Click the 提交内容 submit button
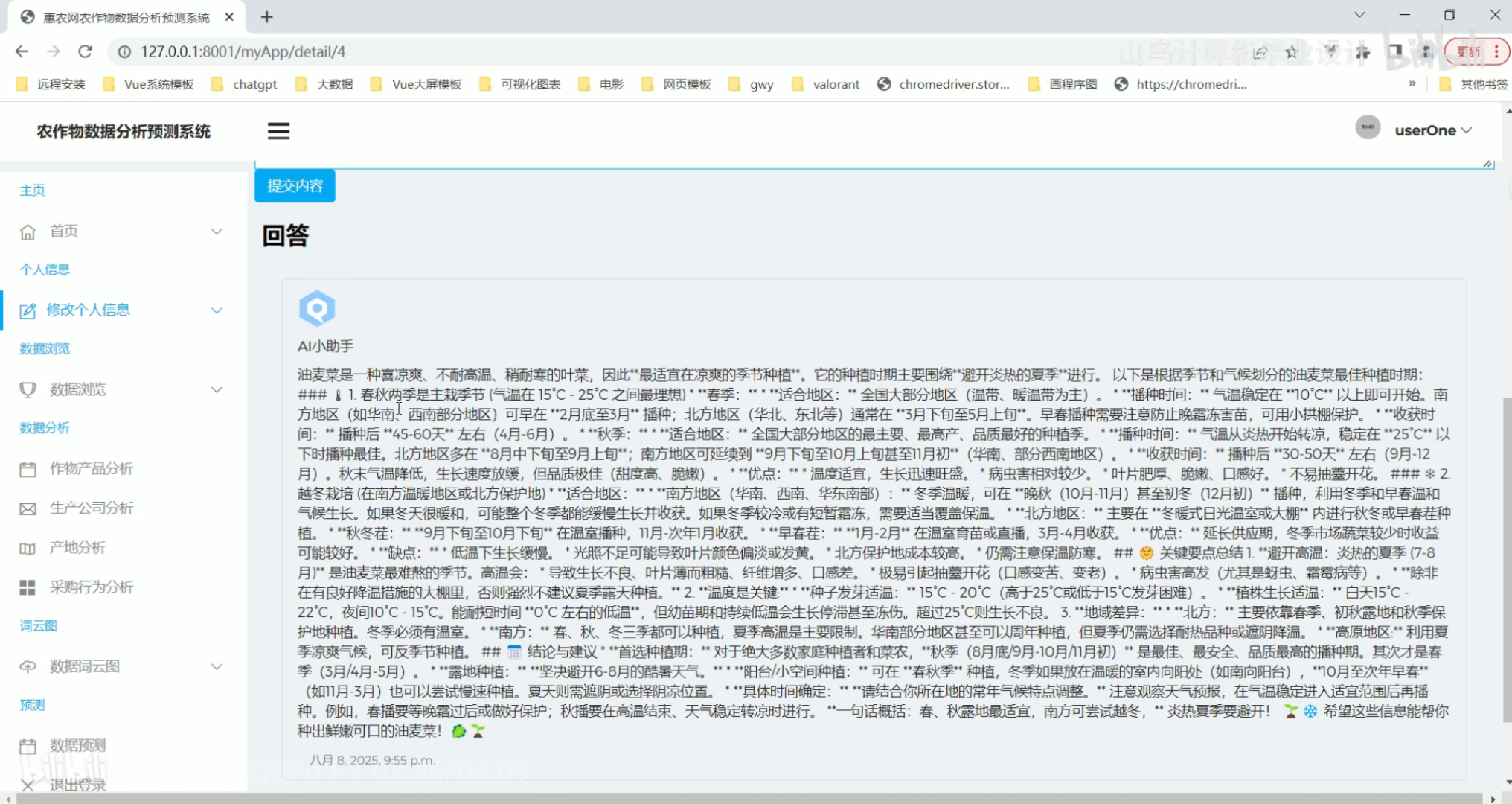This screenshot has width=1512, height=804. coord(295,185)
